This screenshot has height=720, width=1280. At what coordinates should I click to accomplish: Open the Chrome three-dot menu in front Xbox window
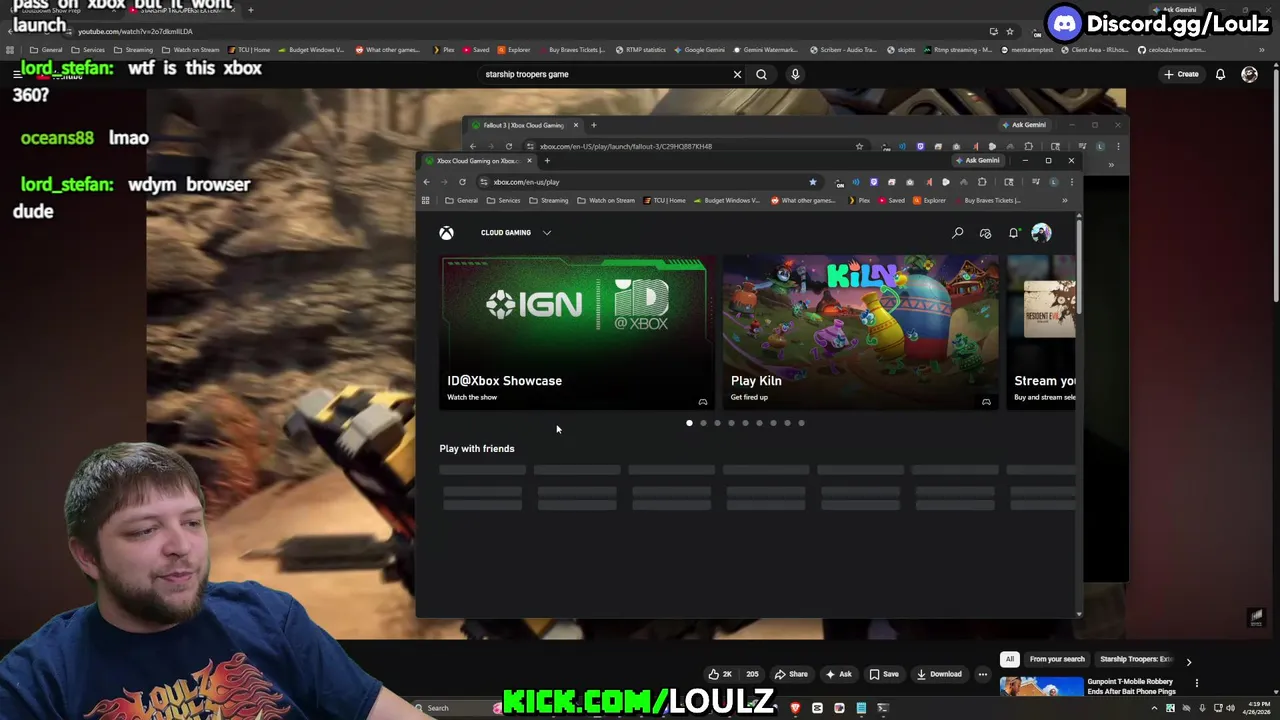pyautogui.click(x=1071, y=182)
